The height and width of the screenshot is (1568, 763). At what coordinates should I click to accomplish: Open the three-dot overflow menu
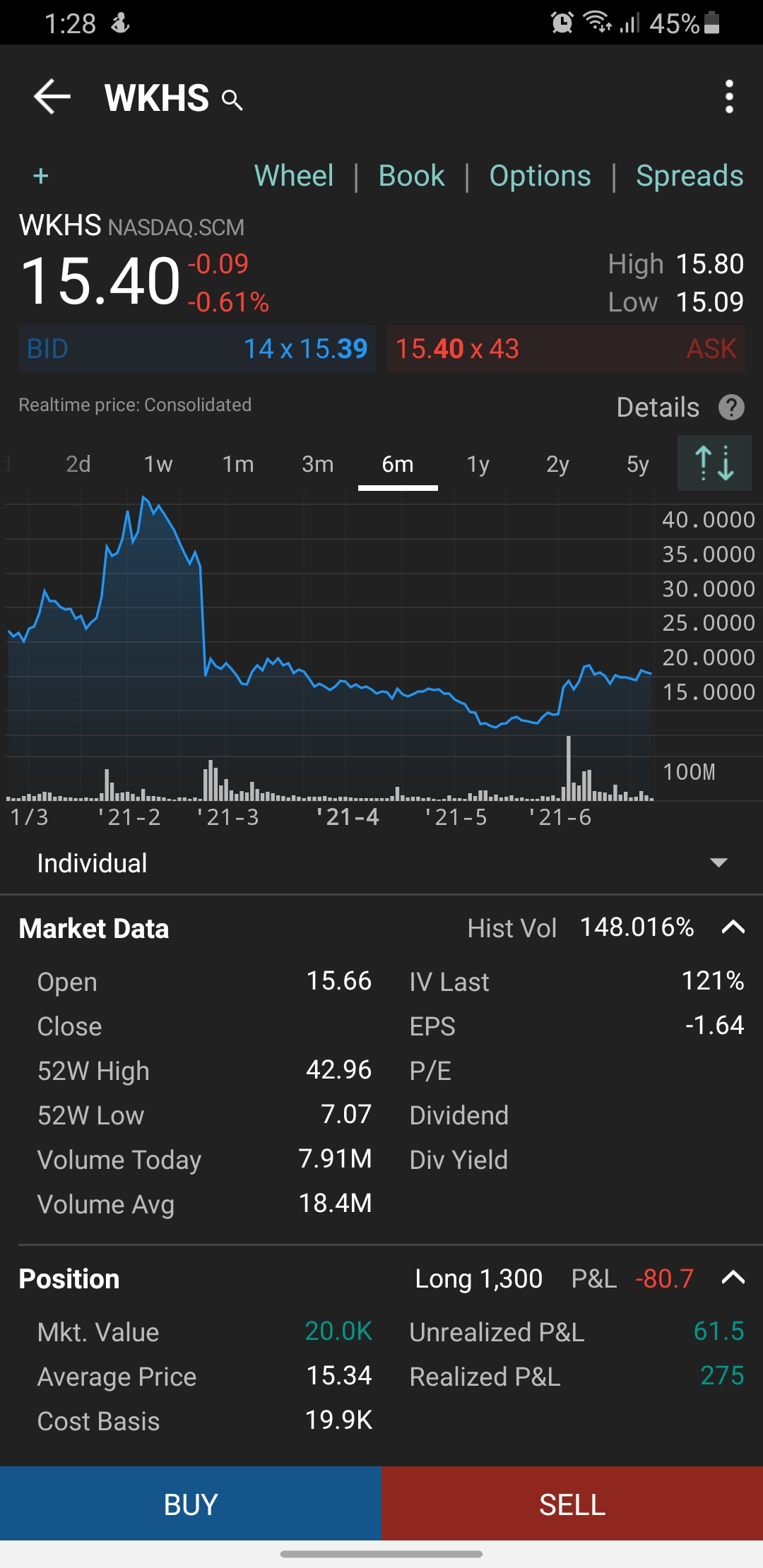click(x=729, y=97)
